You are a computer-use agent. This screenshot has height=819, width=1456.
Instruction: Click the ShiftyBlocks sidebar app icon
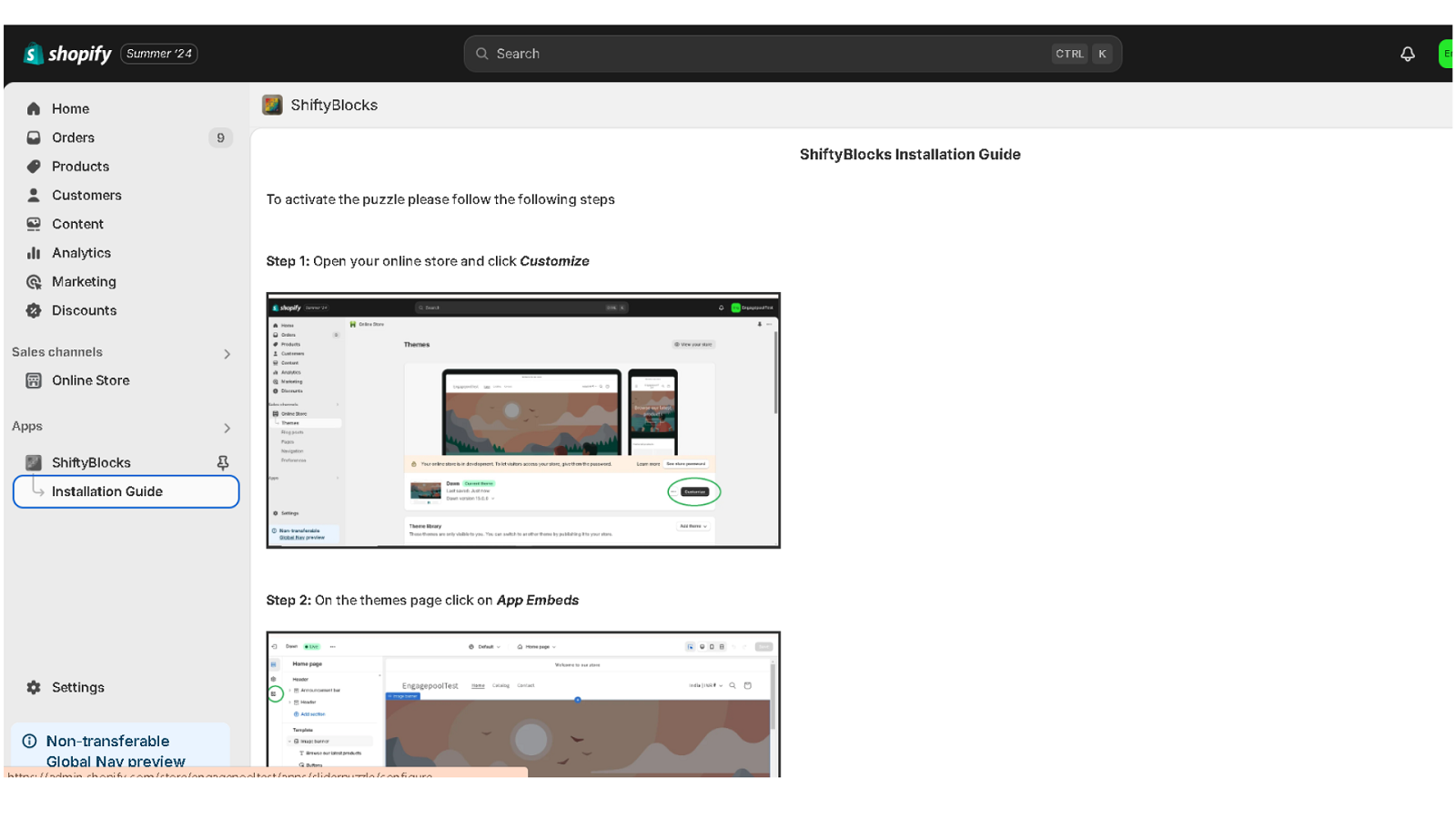point(34,462)
